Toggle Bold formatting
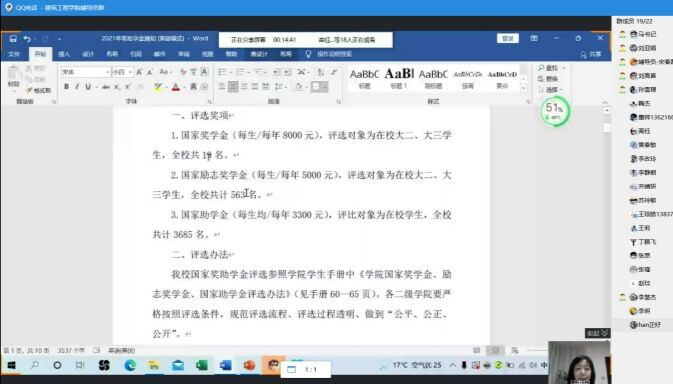The width and height of the screenshot is (673, 384). coord(67,87)
